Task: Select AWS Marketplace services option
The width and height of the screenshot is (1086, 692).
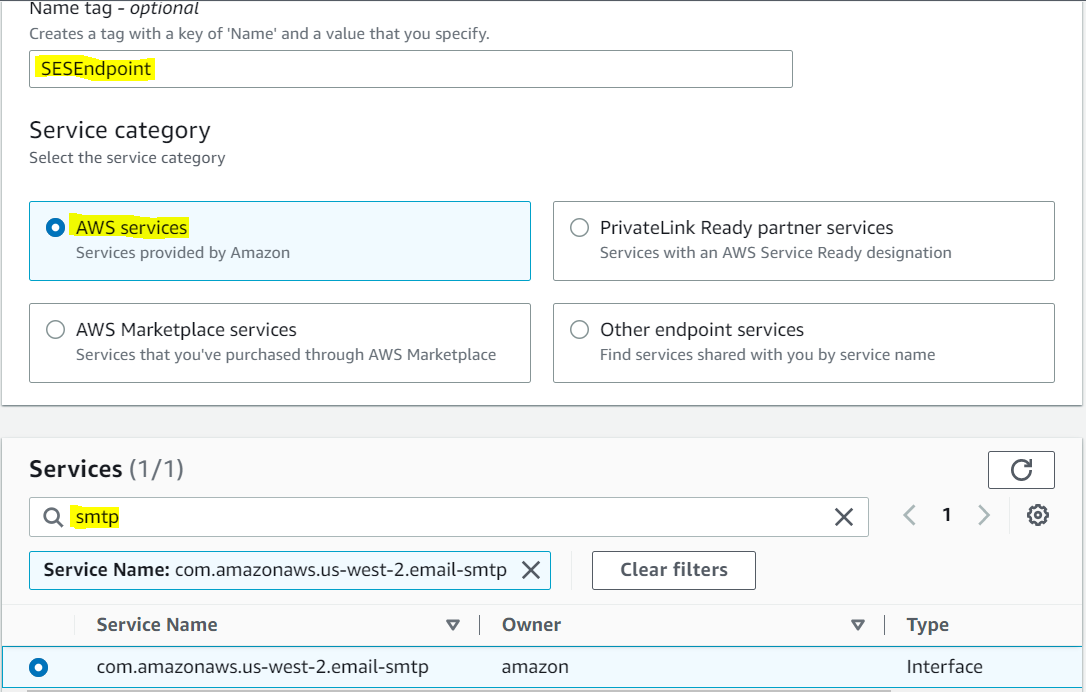Action: click(57, 330)
